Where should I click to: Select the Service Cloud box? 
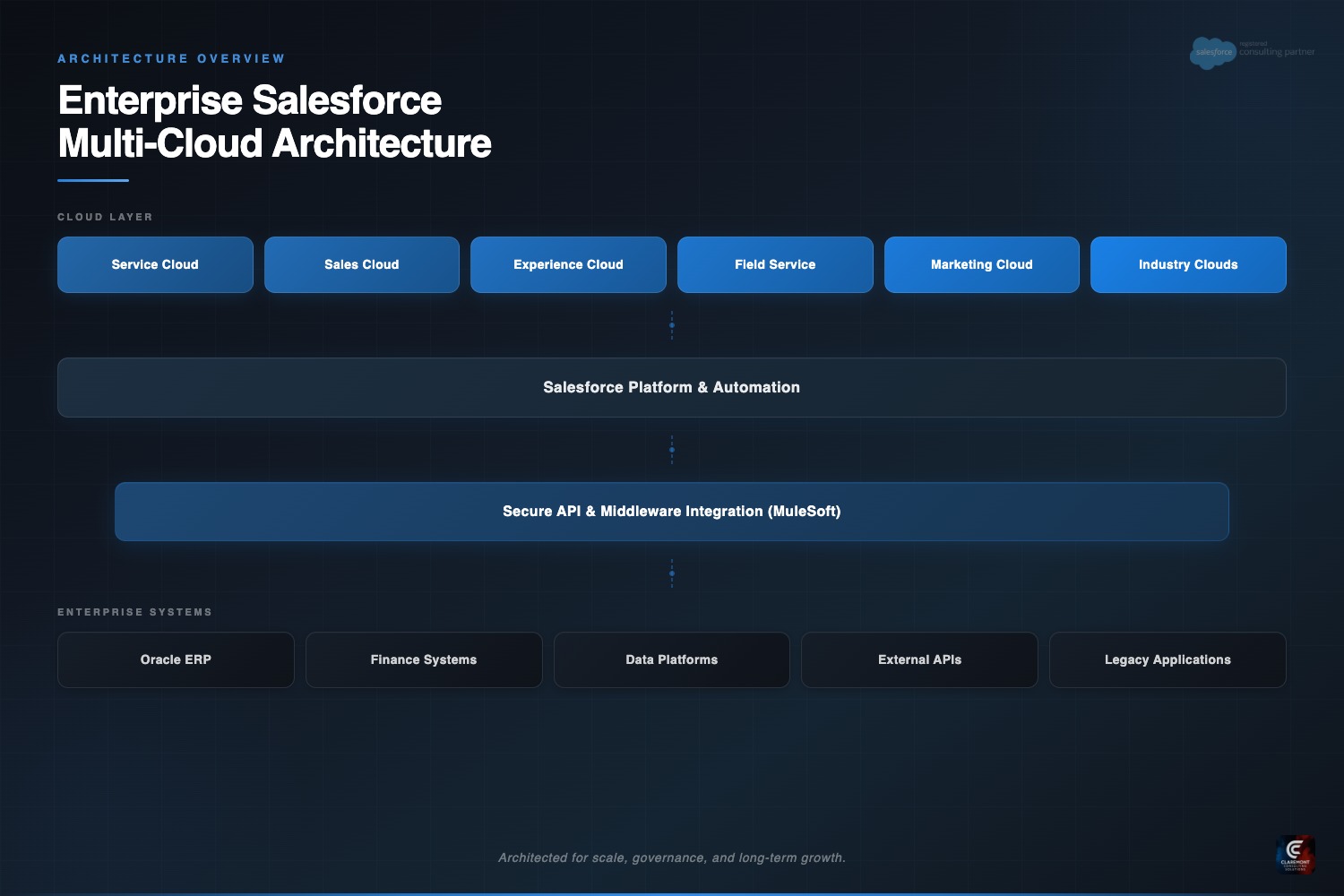[x=155, y=264]
